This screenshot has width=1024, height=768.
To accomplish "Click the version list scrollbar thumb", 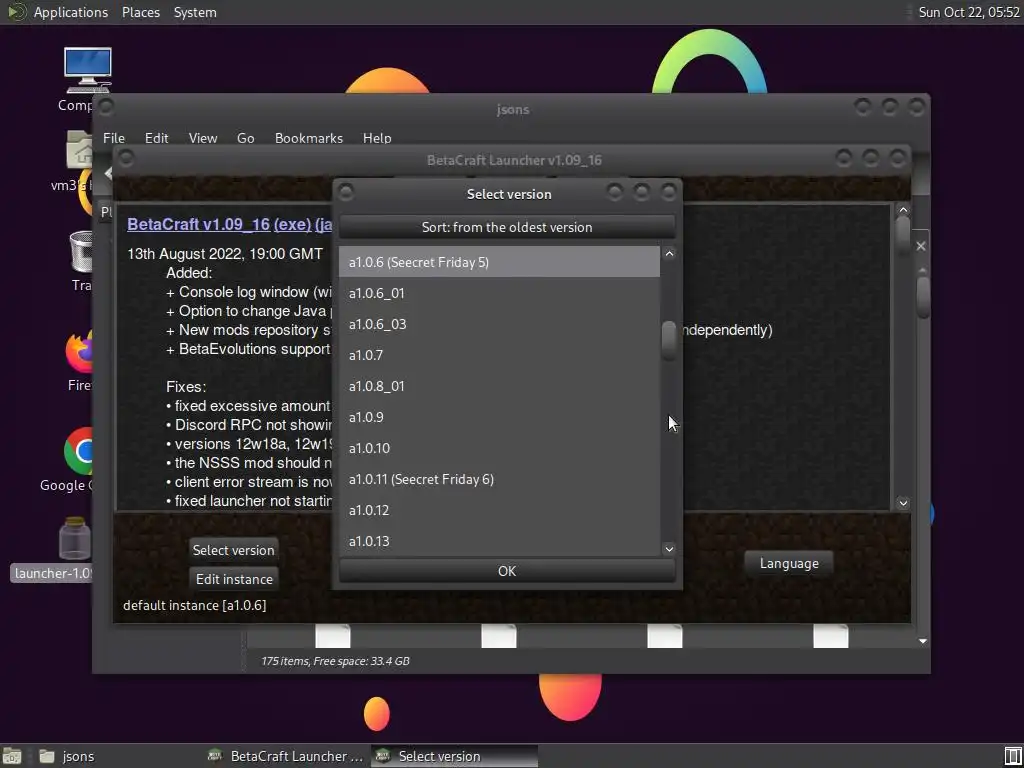I will (669, 340).
